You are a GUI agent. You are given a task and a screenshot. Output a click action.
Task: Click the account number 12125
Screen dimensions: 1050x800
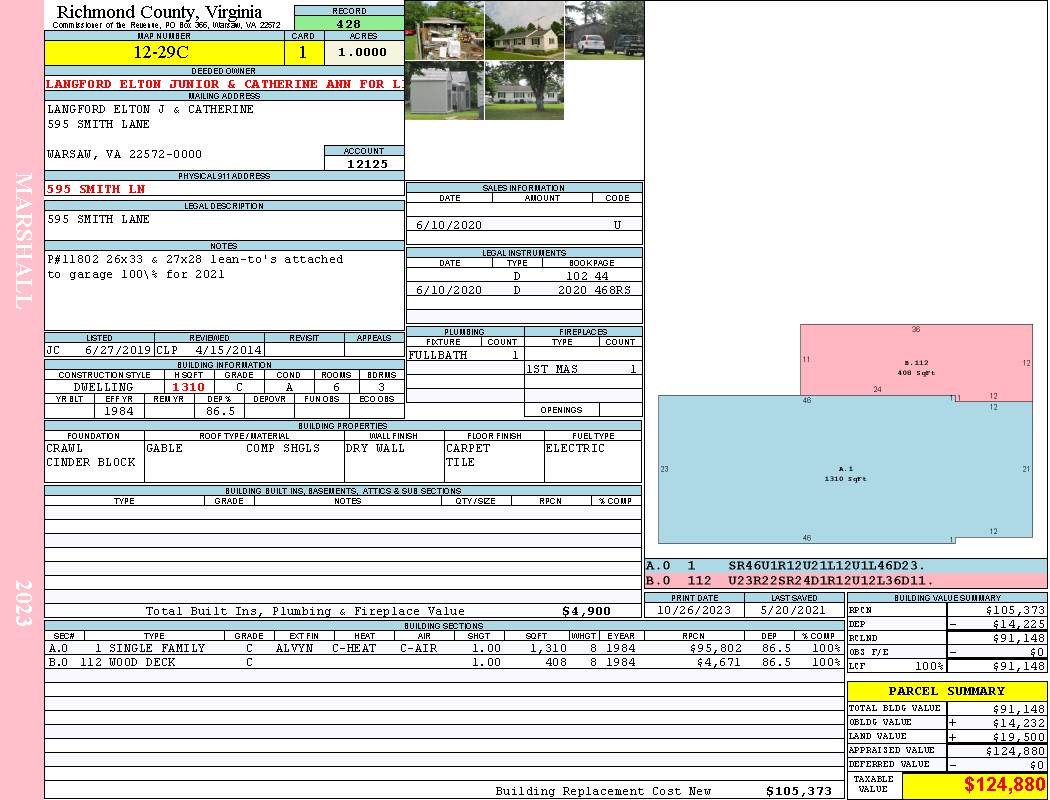point(367,163)
